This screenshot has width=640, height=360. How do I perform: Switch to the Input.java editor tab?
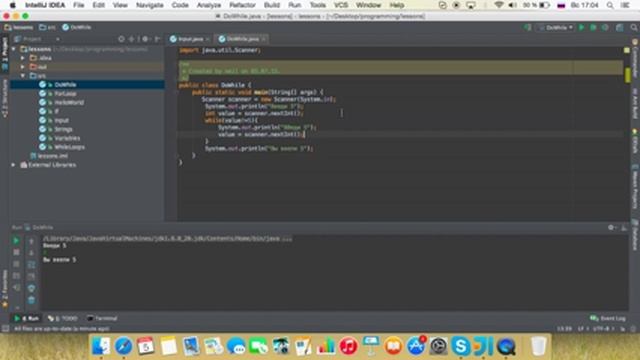point(189,39)
